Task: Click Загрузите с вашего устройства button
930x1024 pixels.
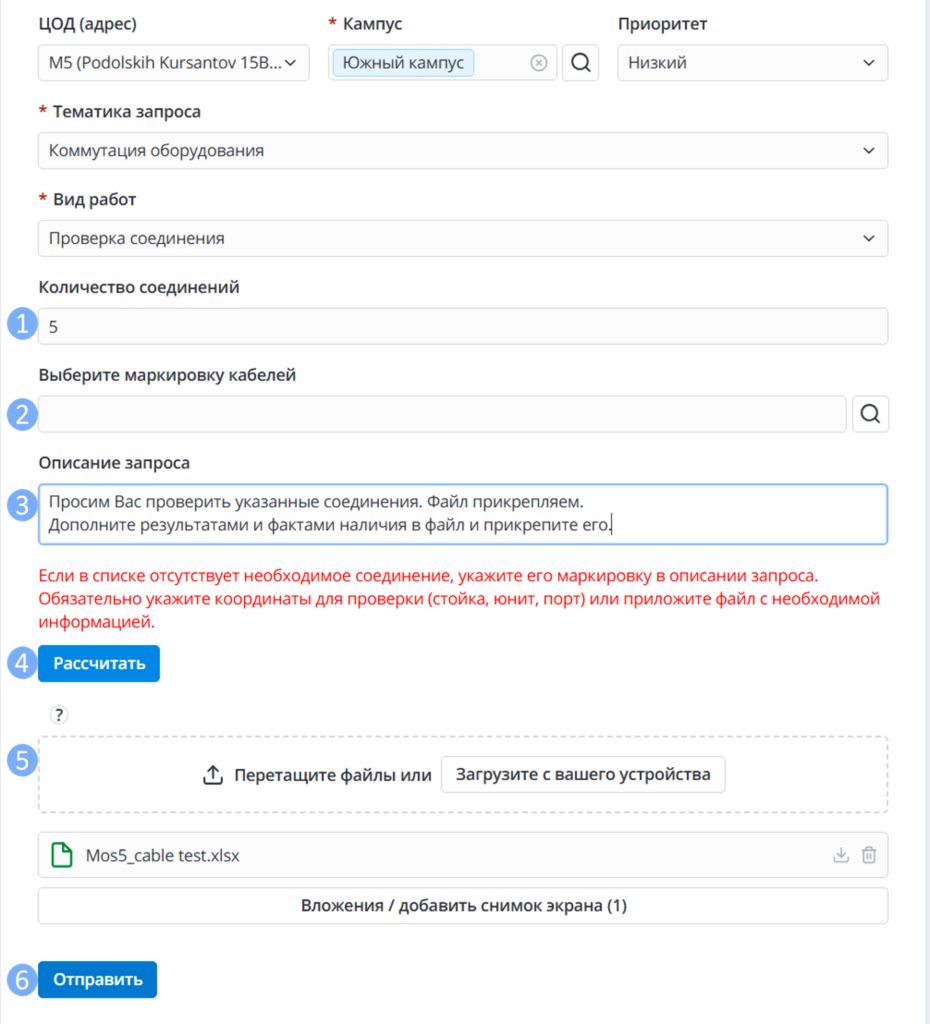Action: 583,775
